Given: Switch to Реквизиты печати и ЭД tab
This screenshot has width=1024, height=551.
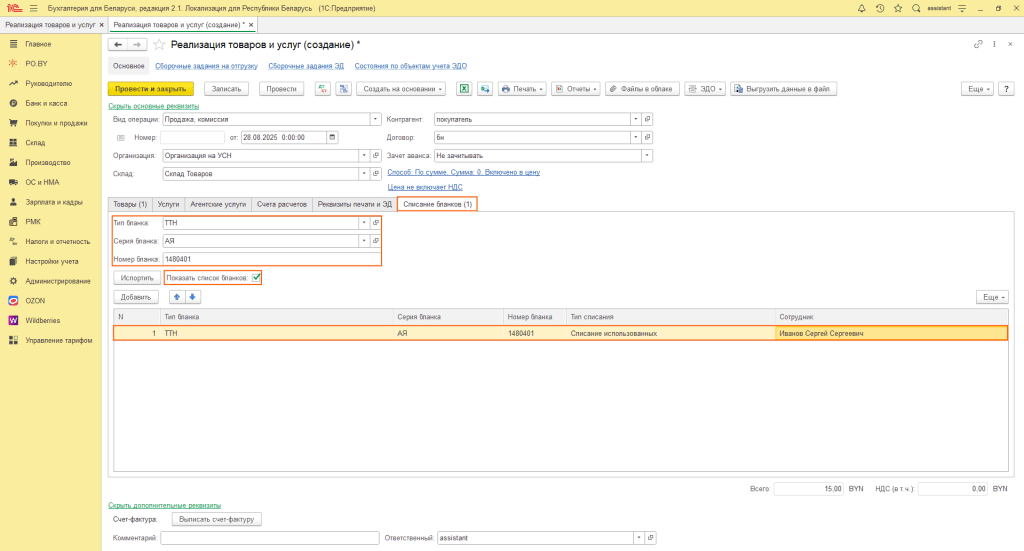Looking at the screenshot, I should (x=355, y=204).
